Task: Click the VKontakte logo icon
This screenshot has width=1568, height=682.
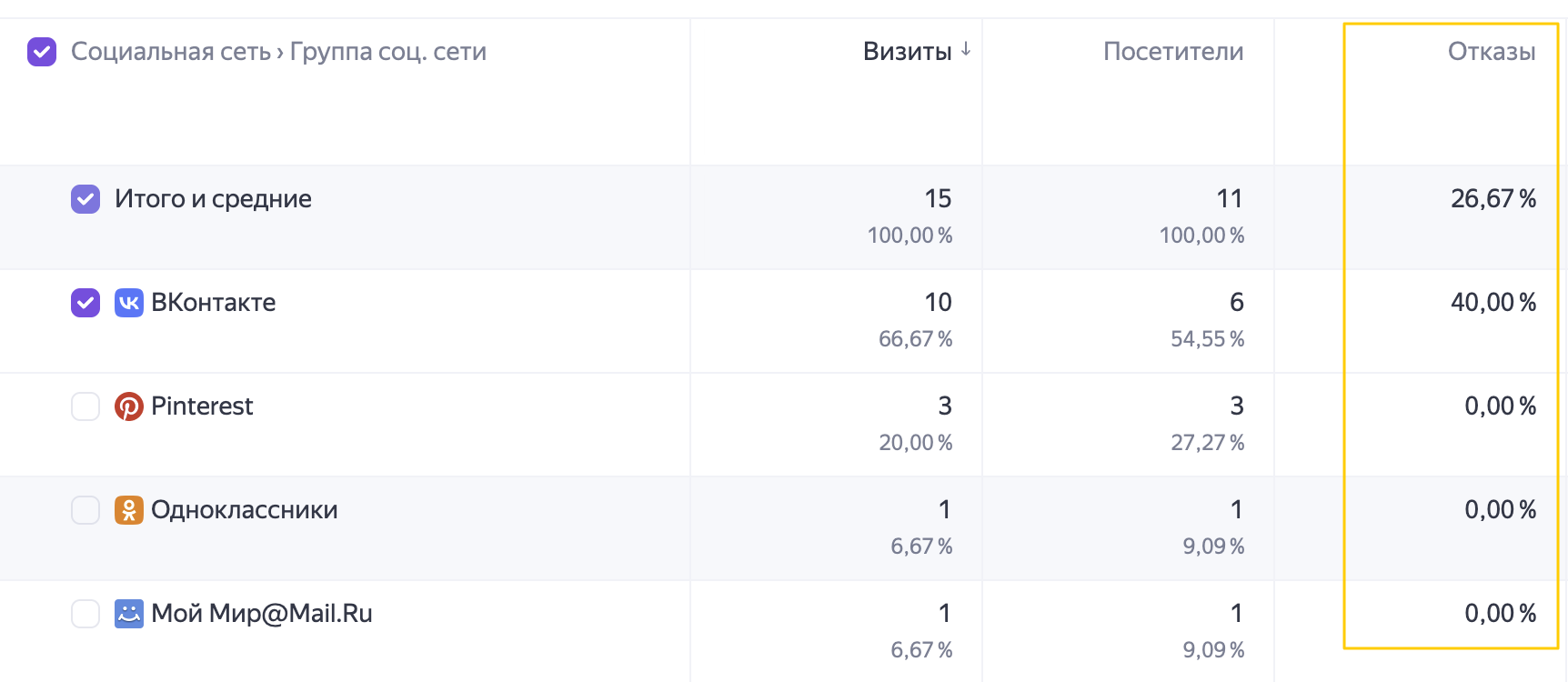Action: click(x=129, y=303)
